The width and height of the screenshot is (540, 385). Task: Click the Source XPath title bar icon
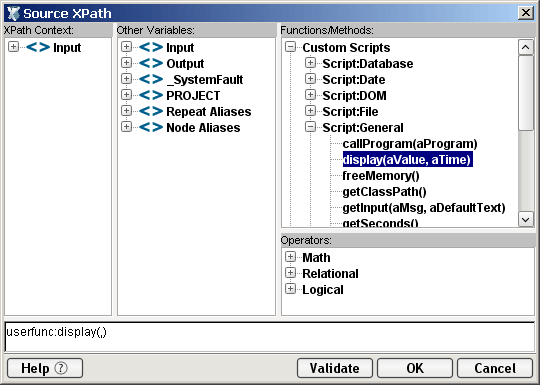pyautogui.click(x=13, y=13)
